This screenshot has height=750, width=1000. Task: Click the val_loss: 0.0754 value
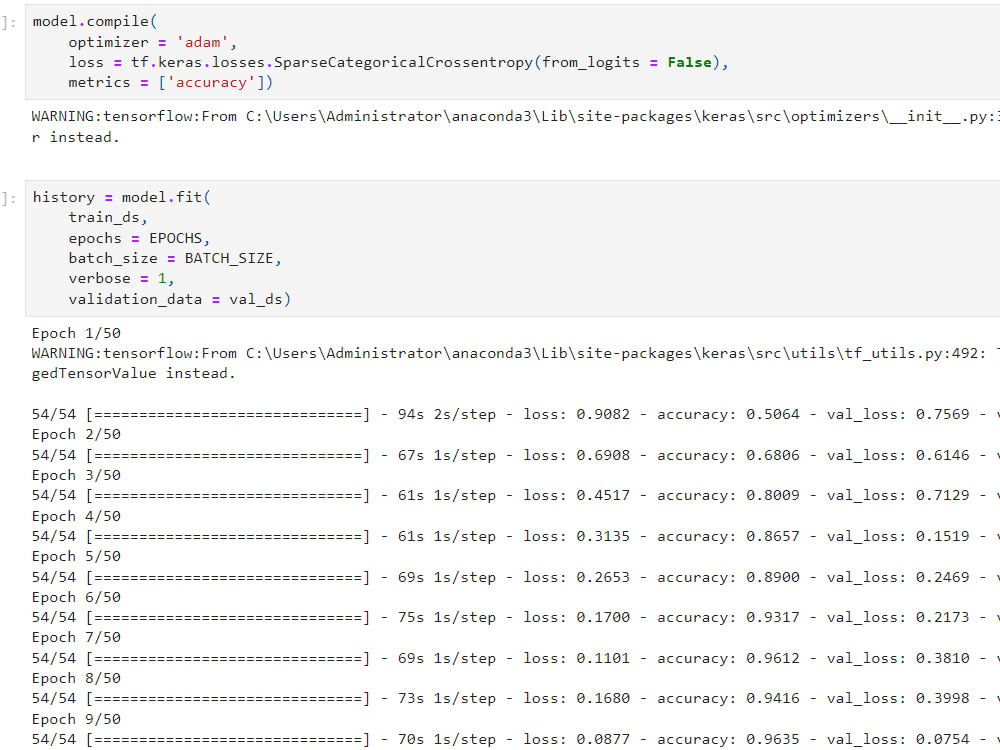[x=898, y=739]
